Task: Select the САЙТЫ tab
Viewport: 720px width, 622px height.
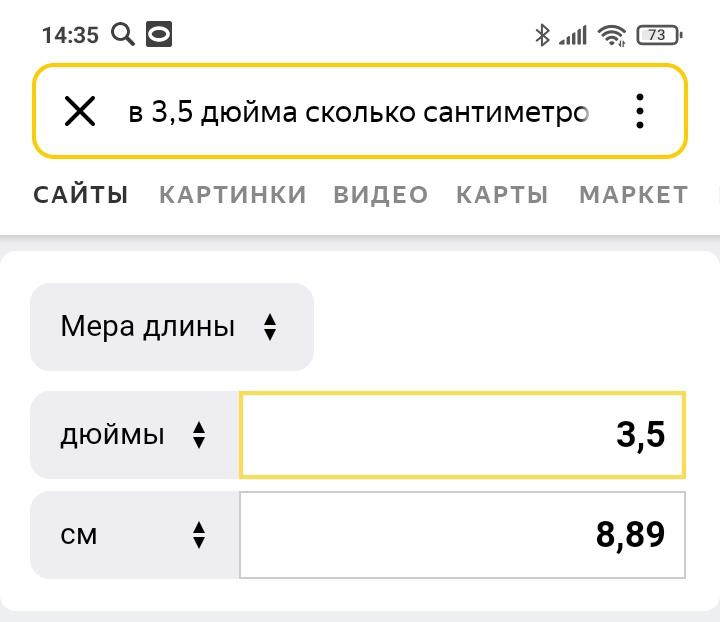Action: tap(81, 194)
